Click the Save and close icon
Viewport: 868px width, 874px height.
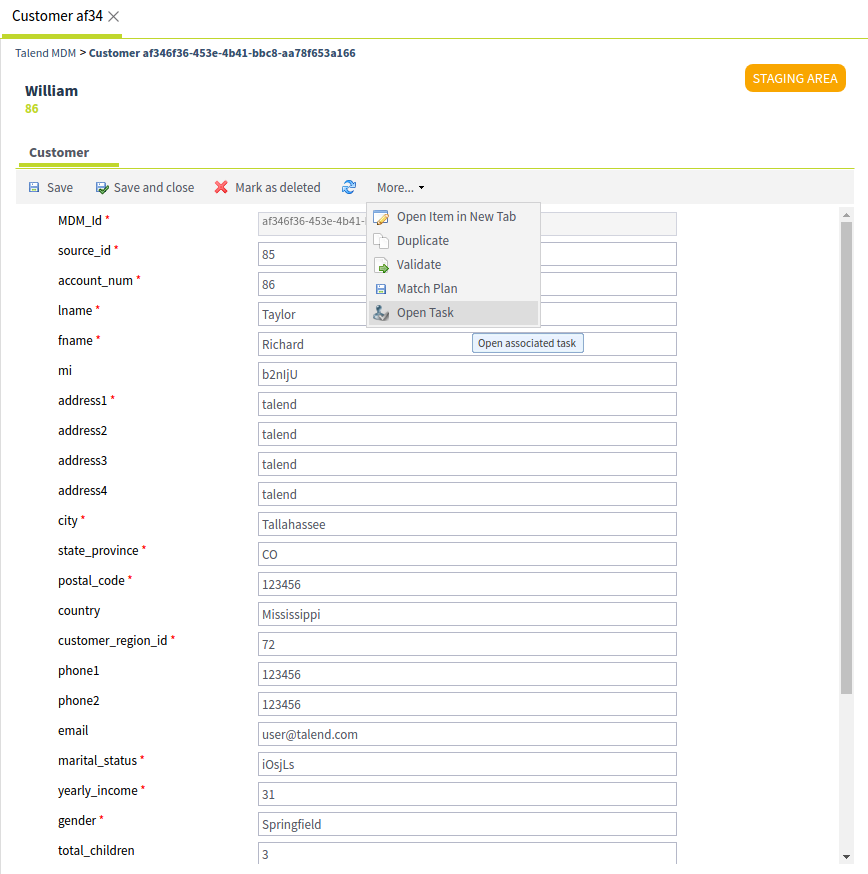pos(102,188)
